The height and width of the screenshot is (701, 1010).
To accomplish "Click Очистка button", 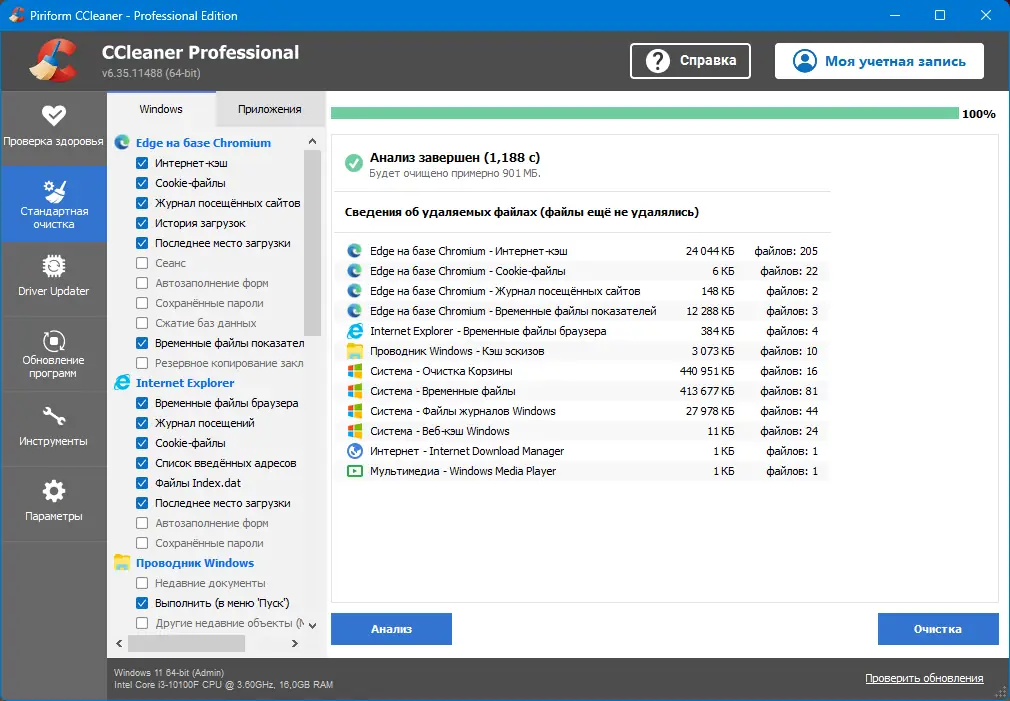I will [x=938, y=629].
